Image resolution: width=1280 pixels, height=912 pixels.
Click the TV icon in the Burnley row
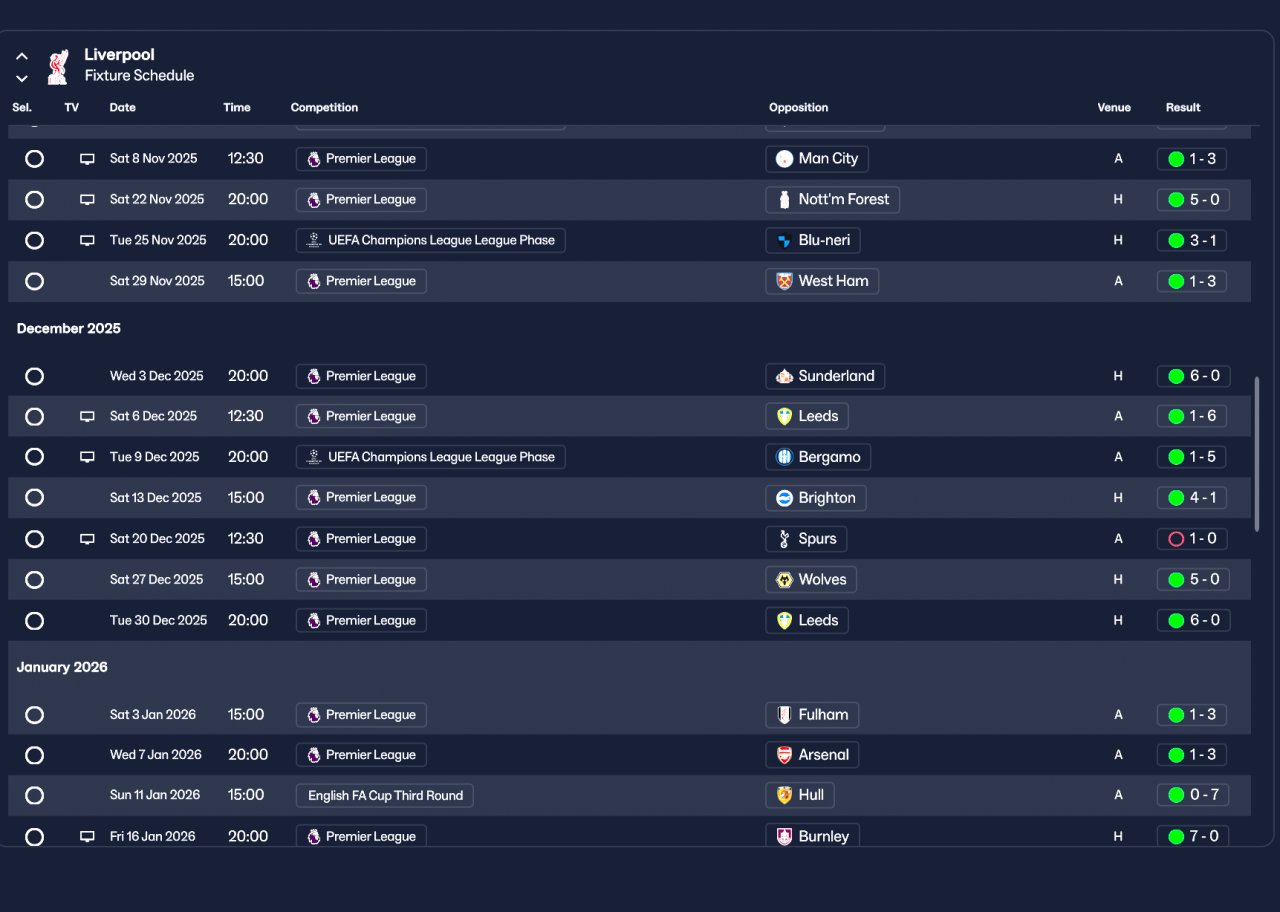[87, 837]
